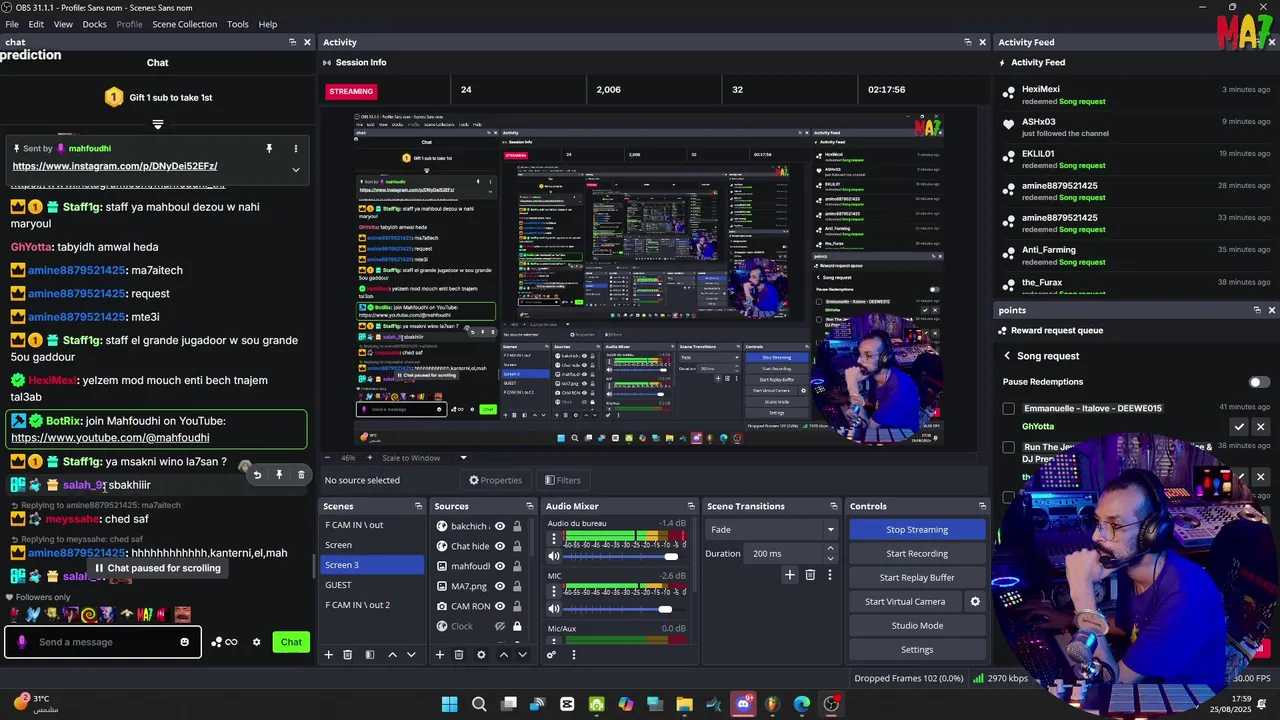Open advanced audio properties gears icon
This screenshot has height=720, width=1280.
(551, 655)
